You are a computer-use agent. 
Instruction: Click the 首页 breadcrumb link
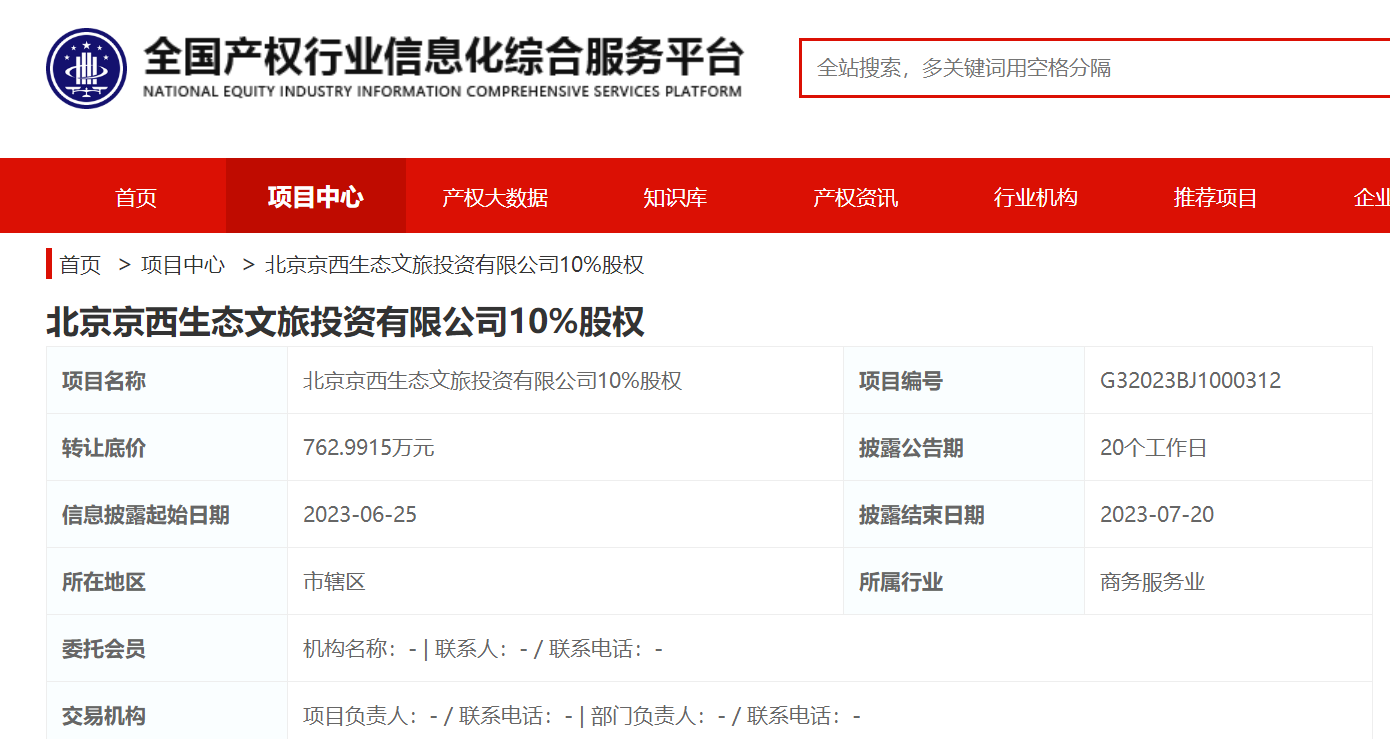coord(79,264)
